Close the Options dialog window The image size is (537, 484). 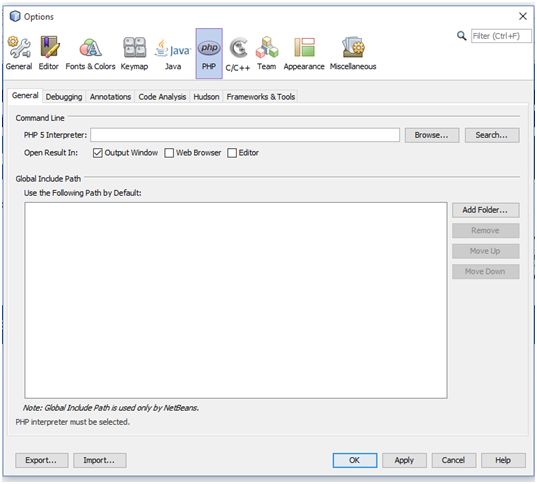(x=523, y=16)
